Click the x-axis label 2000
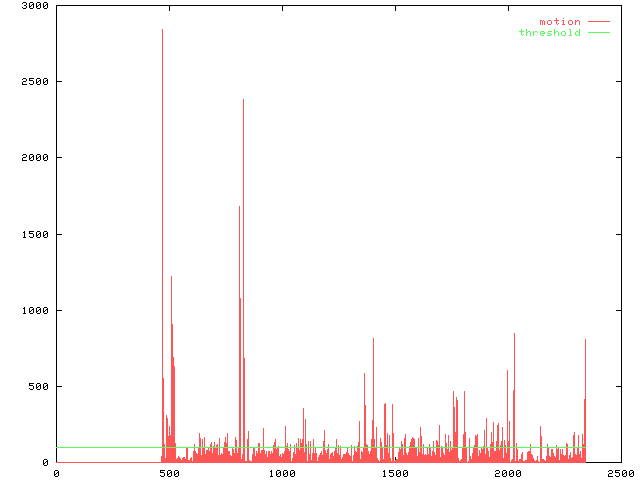Viewport: 640px width, 480px height. click(x=508, y=474)
